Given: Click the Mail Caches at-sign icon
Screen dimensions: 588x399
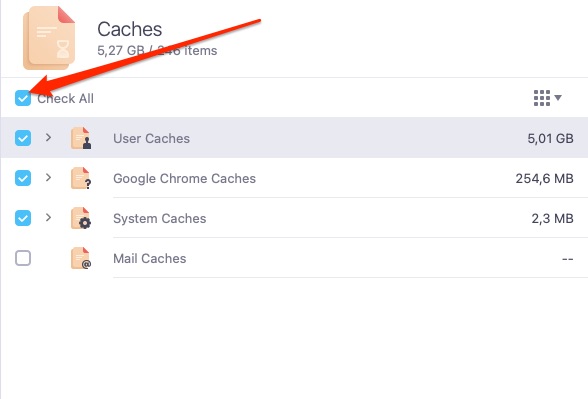Looking at the screenshot, I should 81,258.
